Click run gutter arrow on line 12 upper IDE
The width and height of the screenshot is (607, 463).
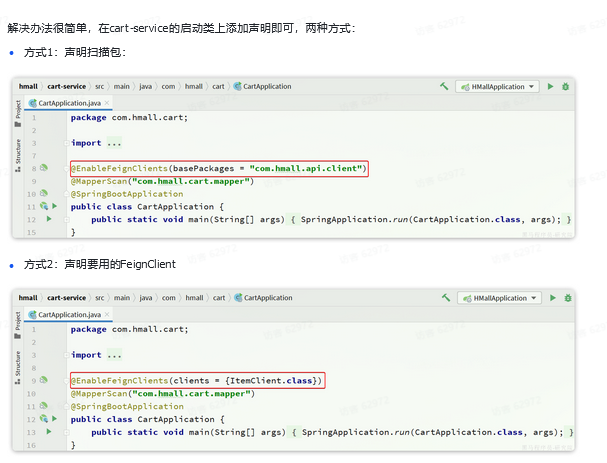49,219
